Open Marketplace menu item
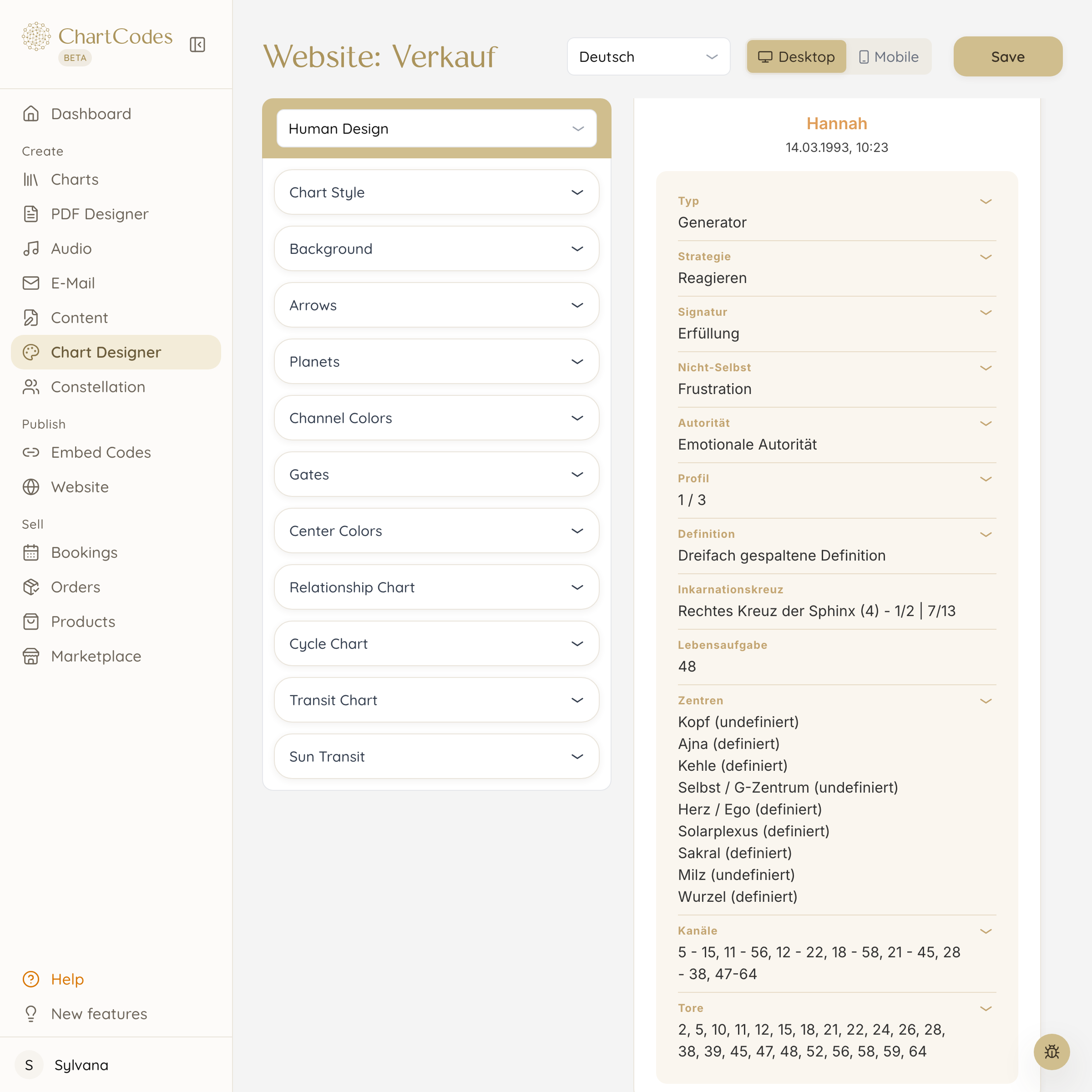 click(116, 656)
